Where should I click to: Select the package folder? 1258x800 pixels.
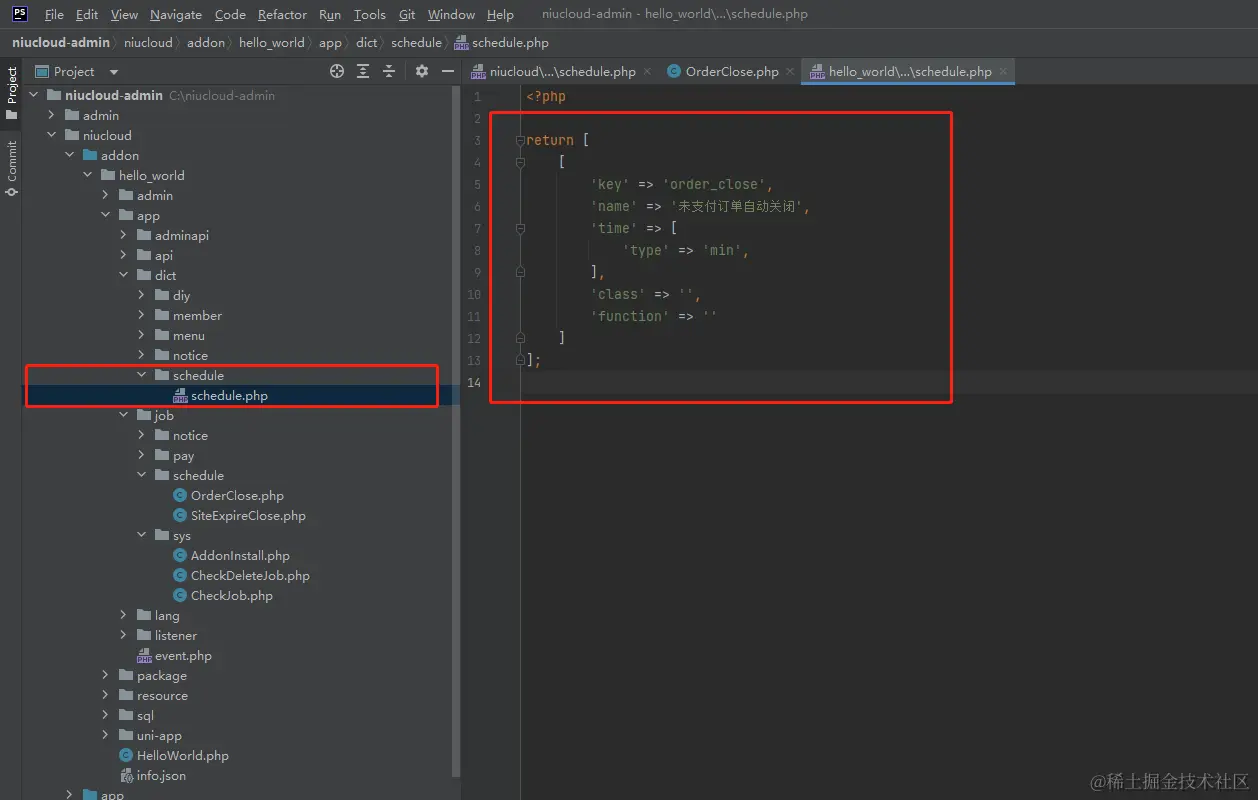[162, 675]
